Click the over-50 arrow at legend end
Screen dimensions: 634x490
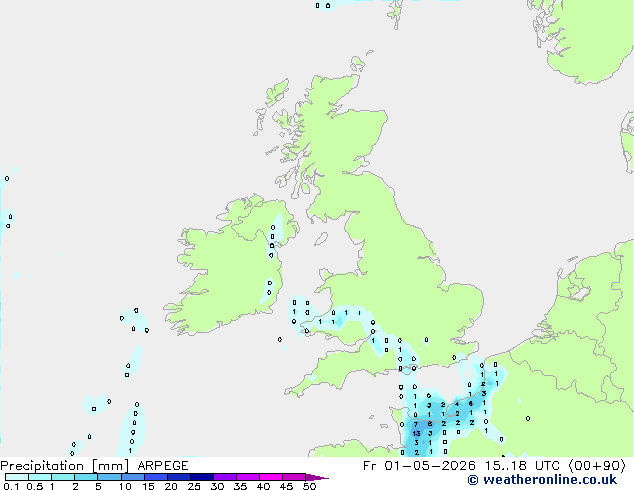(317, 477)
